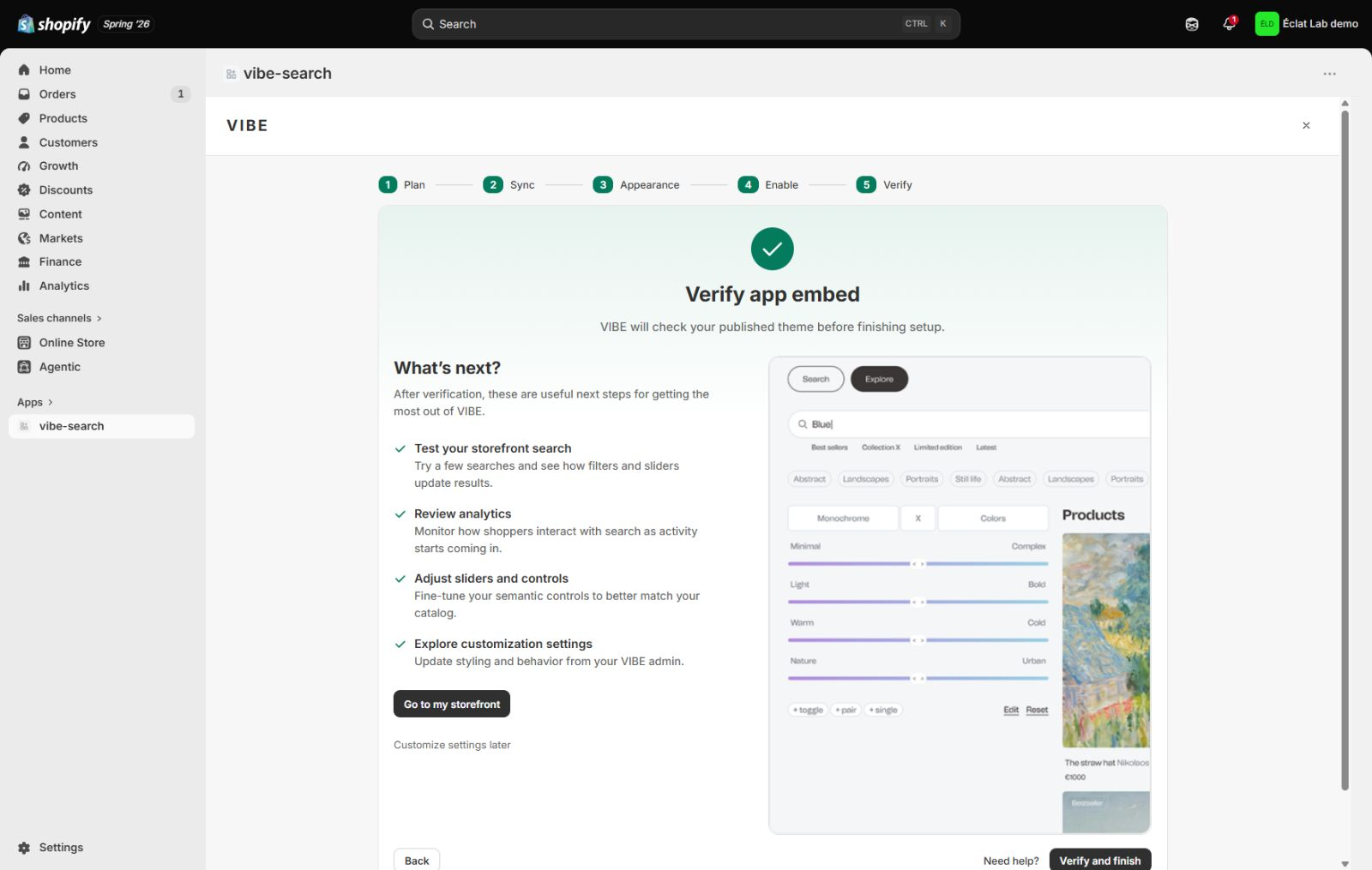The image size is (1372, 870).
Task: Click Verify and finish button
Action: (1100, 861)
